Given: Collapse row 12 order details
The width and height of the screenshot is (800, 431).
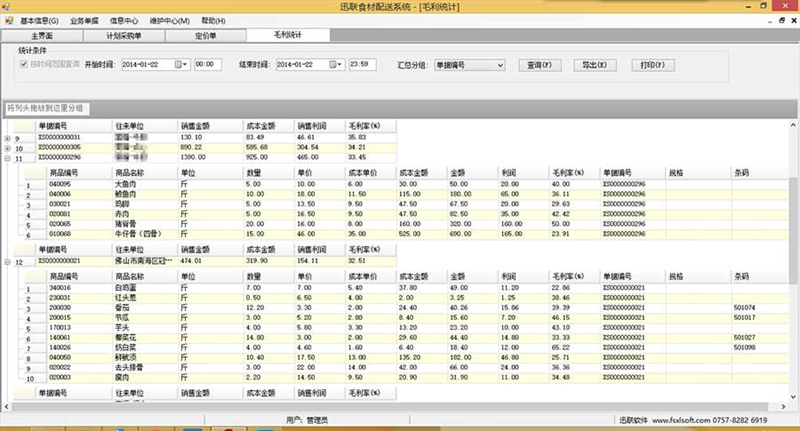Looking at the screenshot, I should click(8, 261).
